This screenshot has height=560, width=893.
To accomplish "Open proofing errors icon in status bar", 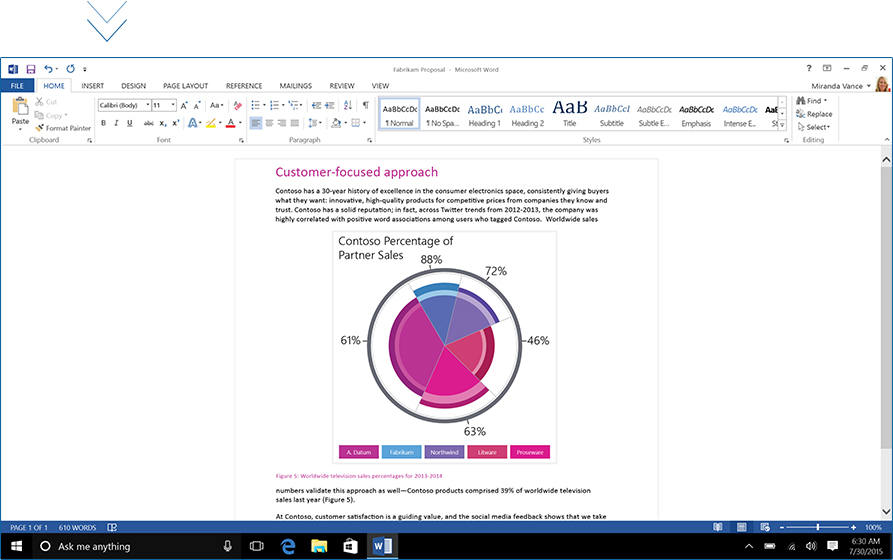I will click(x=112, y=528).
